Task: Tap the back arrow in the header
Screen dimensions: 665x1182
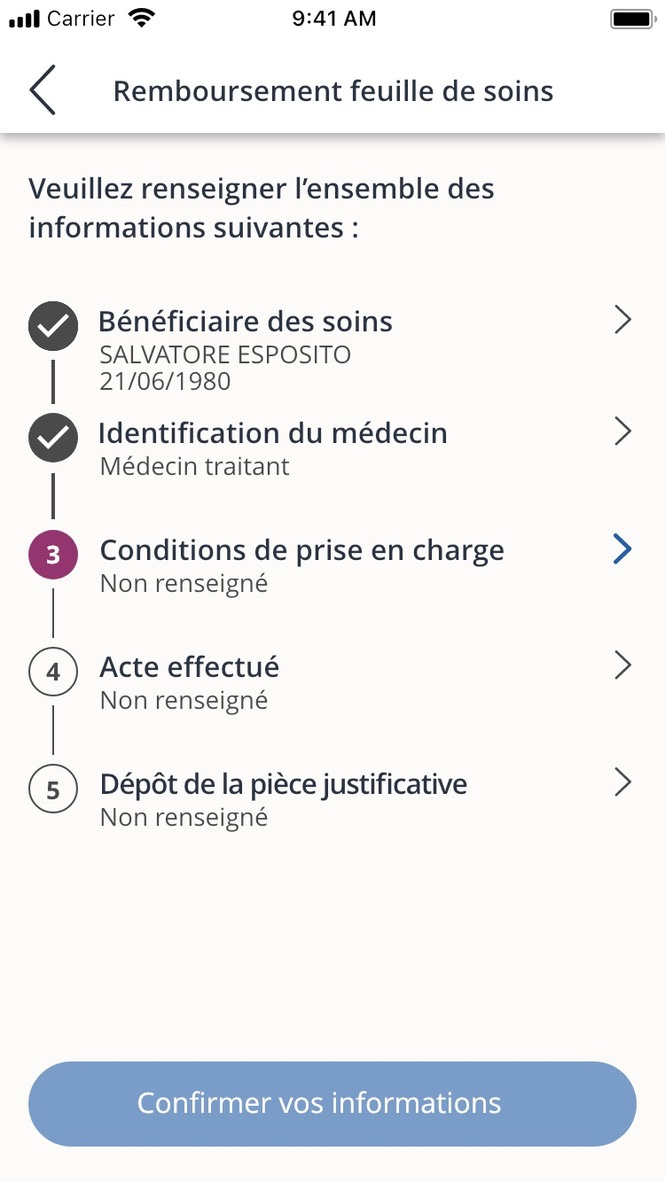Action: coord(41,90)
